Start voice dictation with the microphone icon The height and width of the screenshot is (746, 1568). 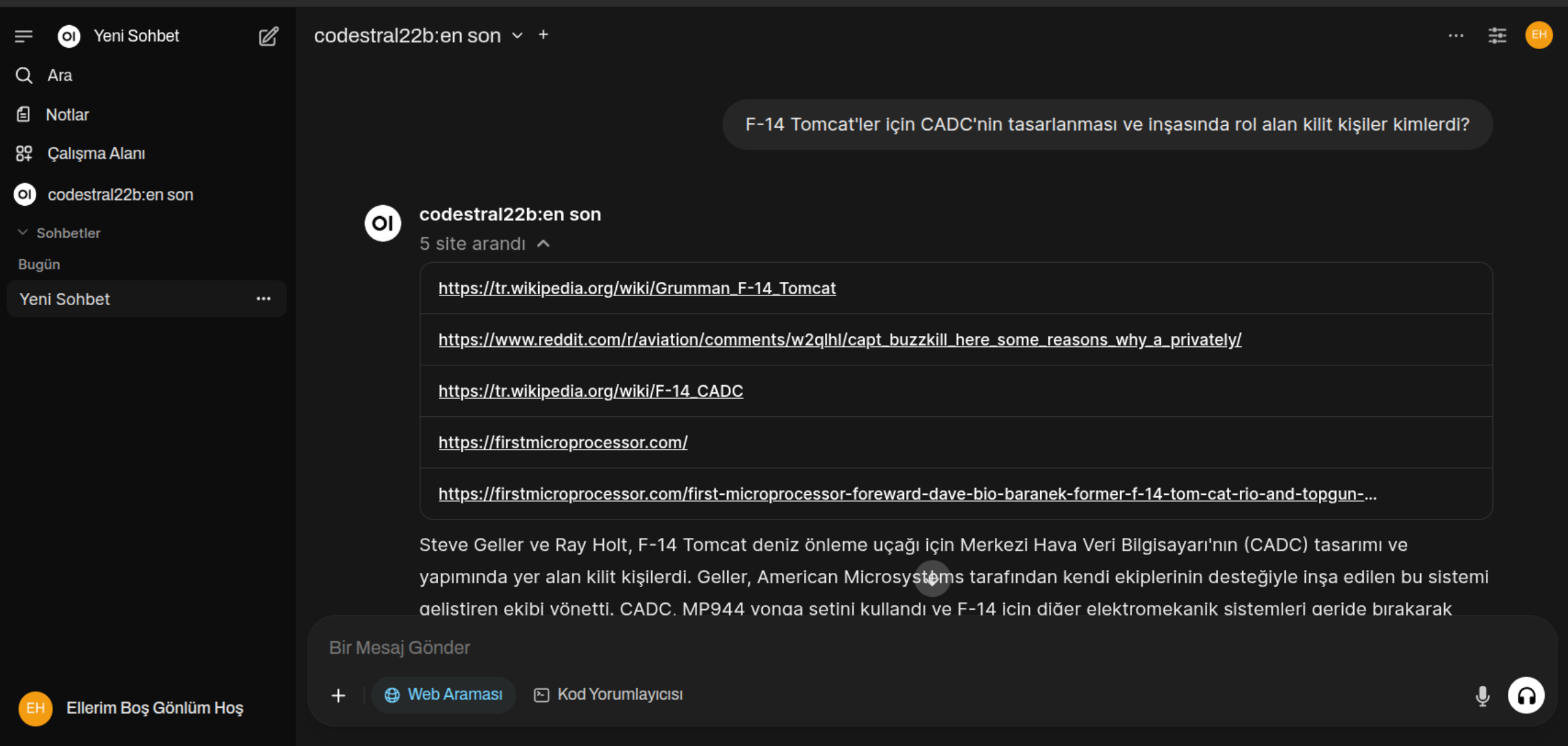(x=1482, y=696)
